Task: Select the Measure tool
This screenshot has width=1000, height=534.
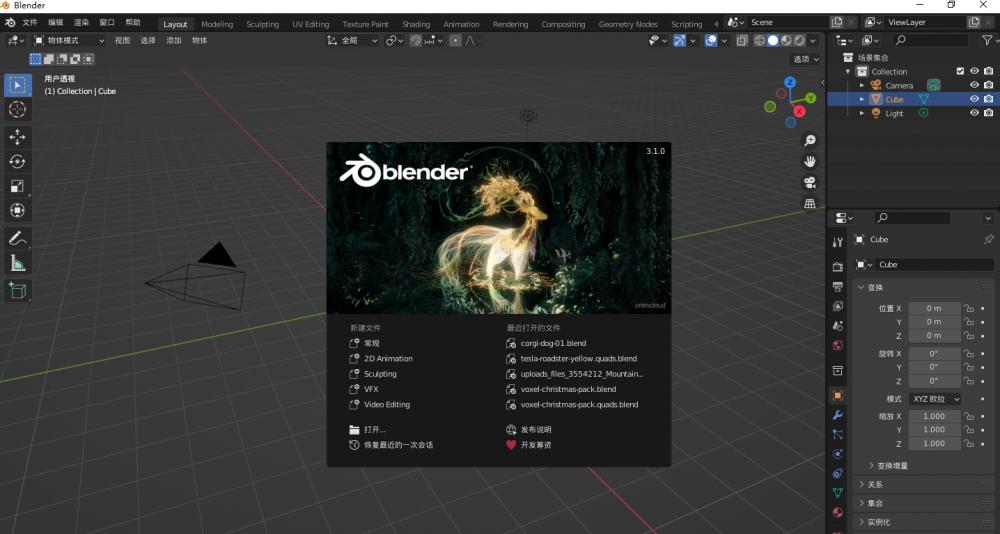Action: pyautogui.click(x=18, y=263)
